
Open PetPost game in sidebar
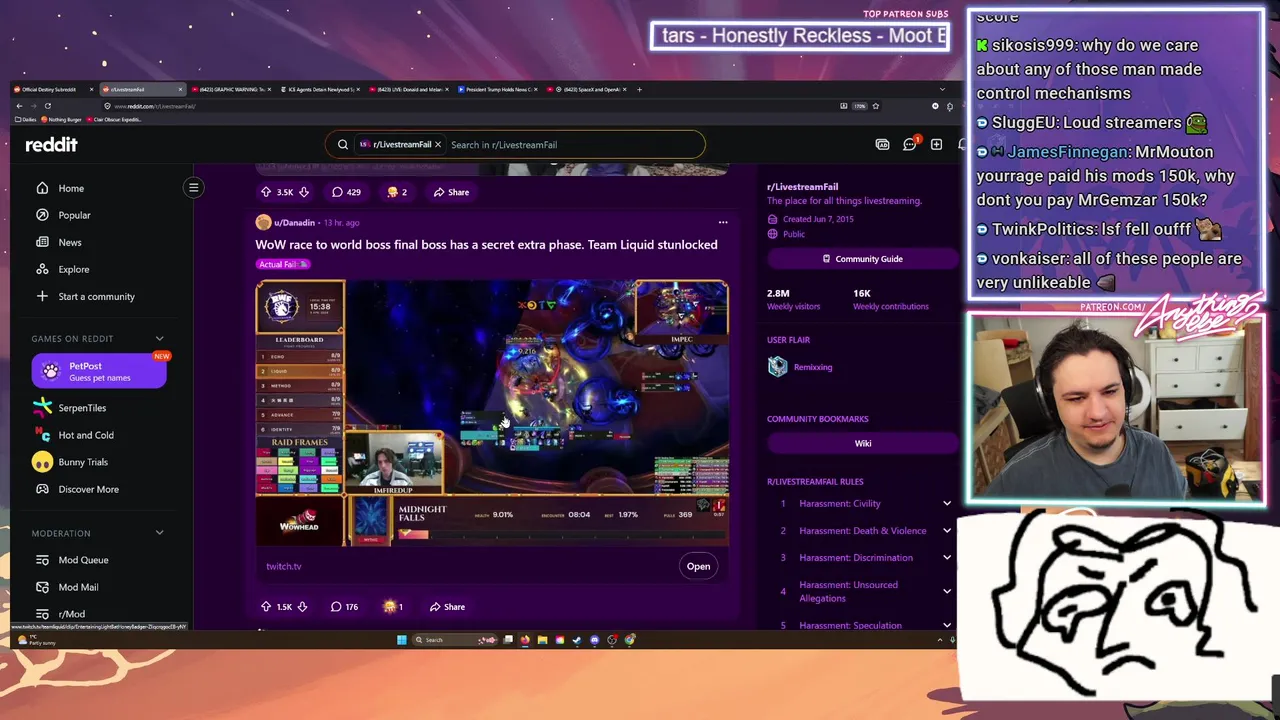point(99,371)
